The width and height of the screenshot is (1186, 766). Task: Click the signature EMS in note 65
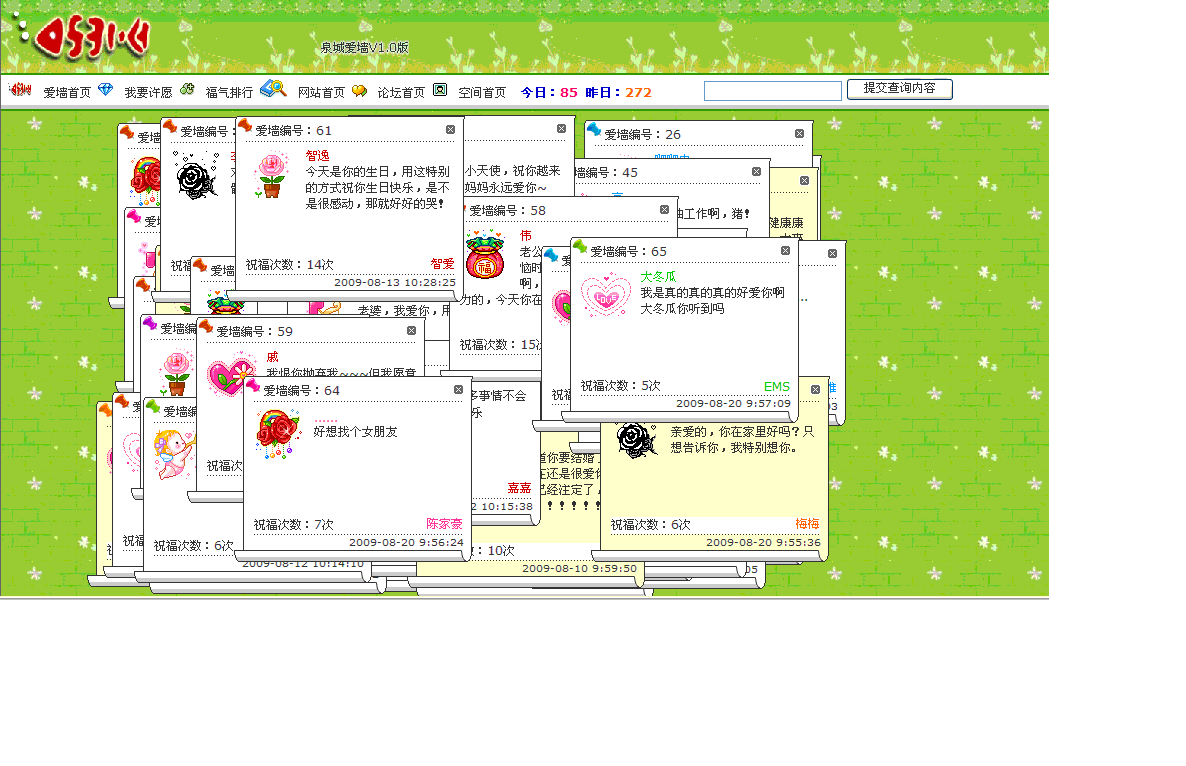pos(776,386)
